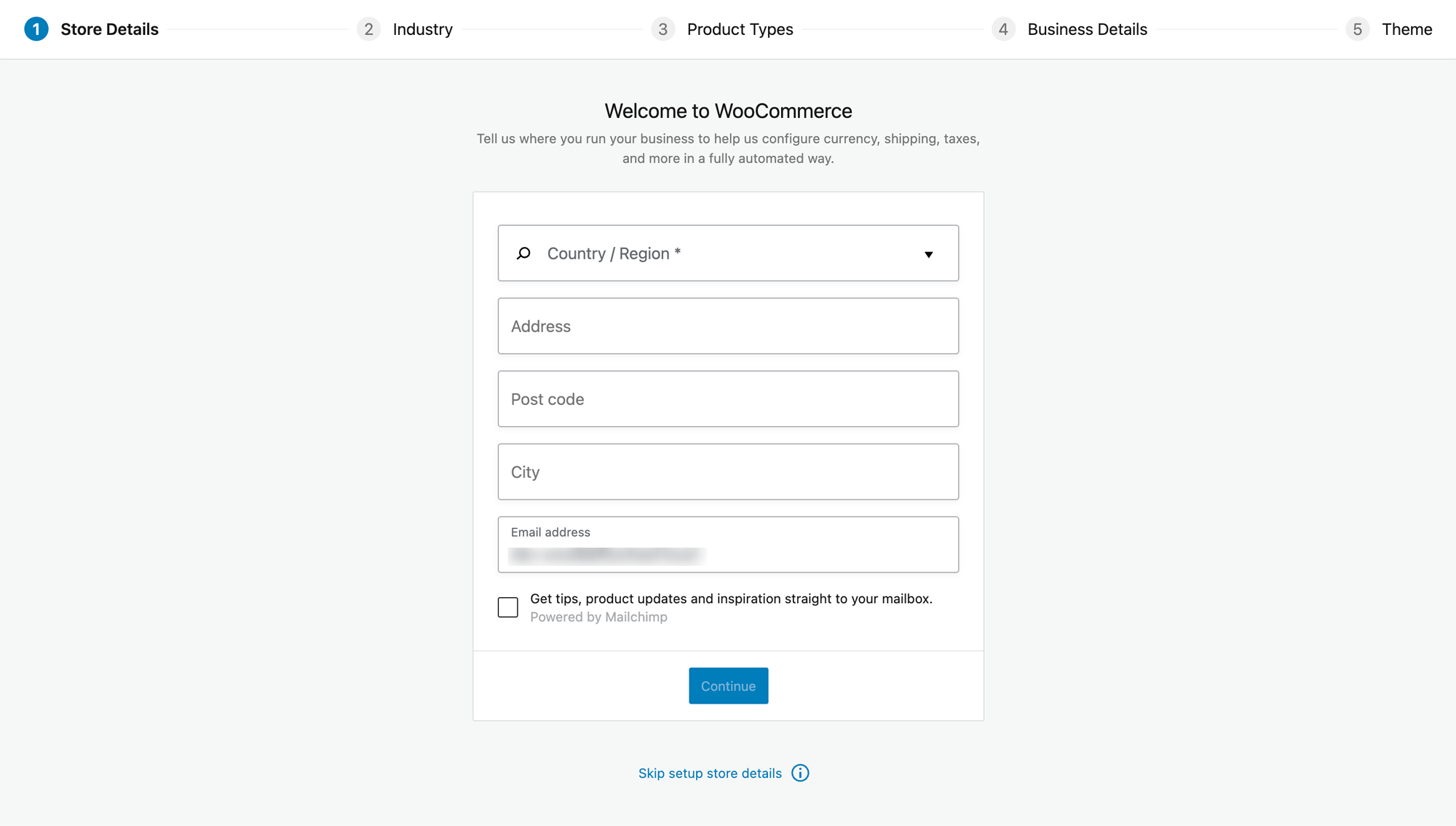Click the Skip setup store details link
The width and height of the screenshot is (1456, 826).
pos(710,773)
